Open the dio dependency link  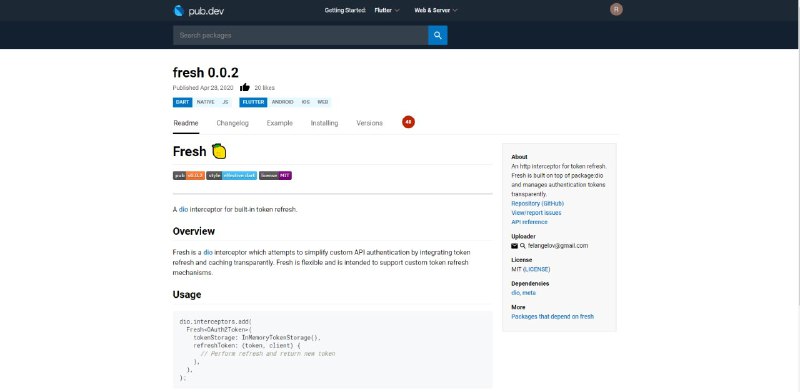click(515, 293)
